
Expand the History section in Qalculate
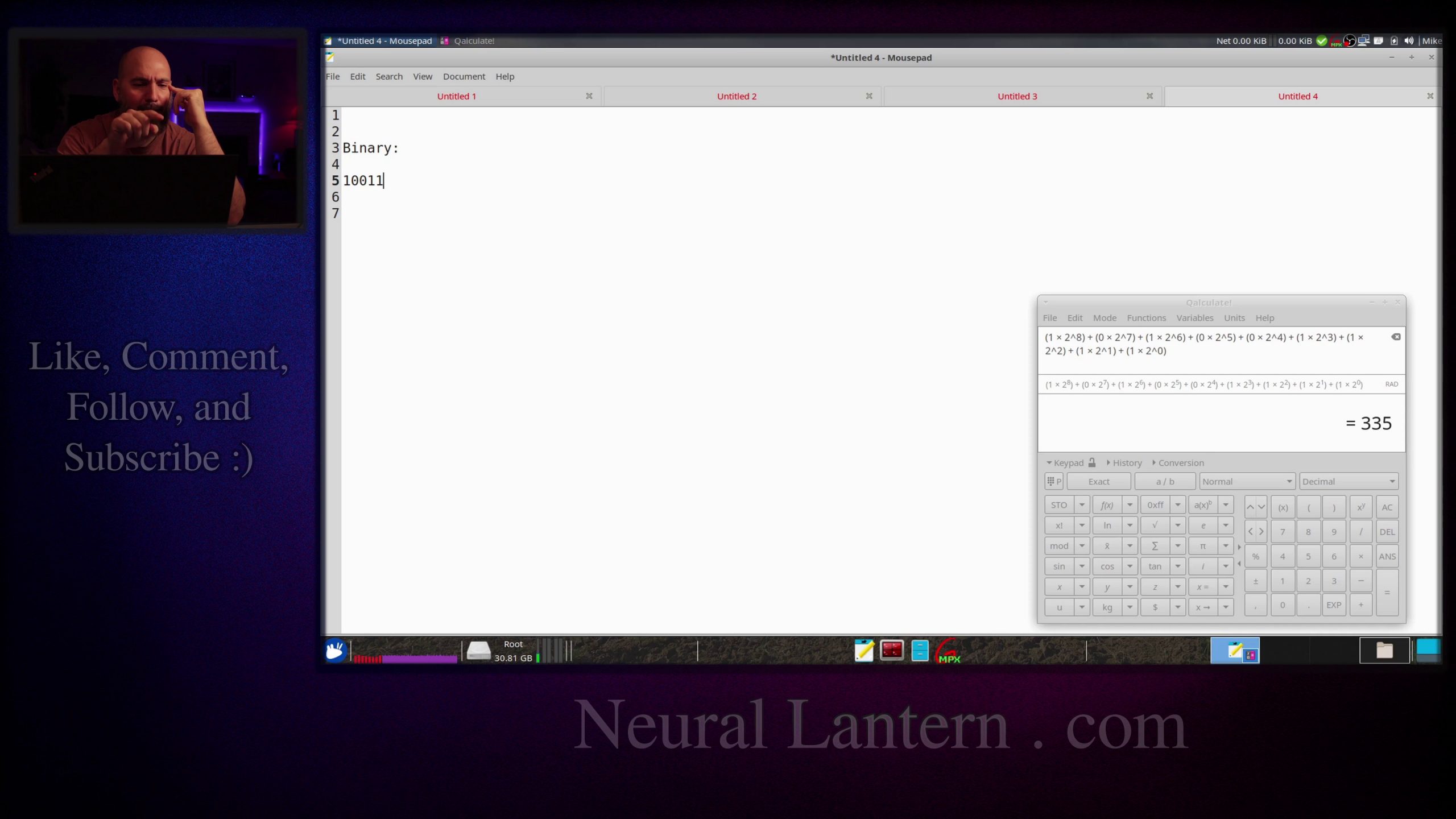pyautogui.click(x=1124, y=463)
